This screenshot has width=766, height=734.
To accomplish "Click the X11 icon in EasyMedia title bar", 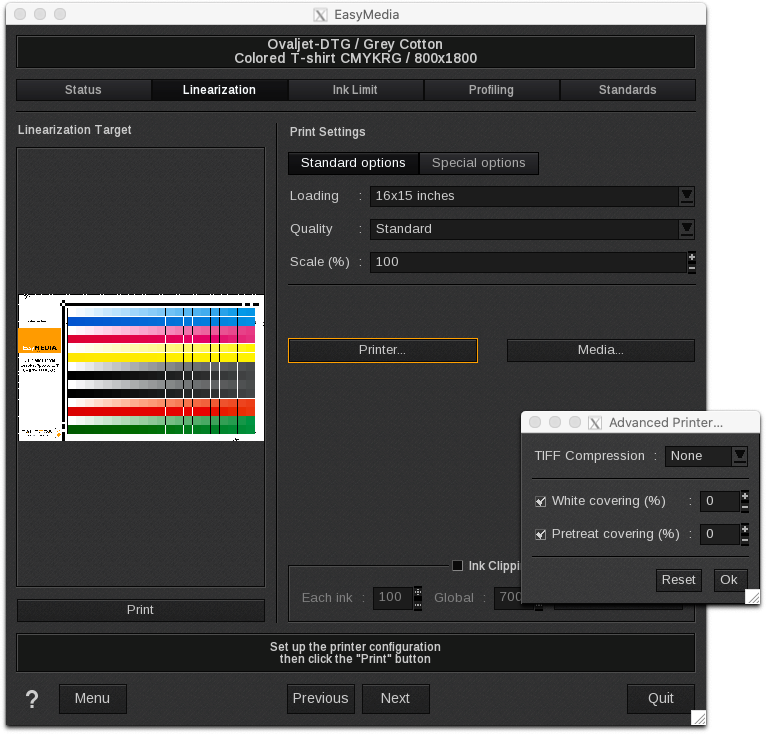I will tap(320, 15).
